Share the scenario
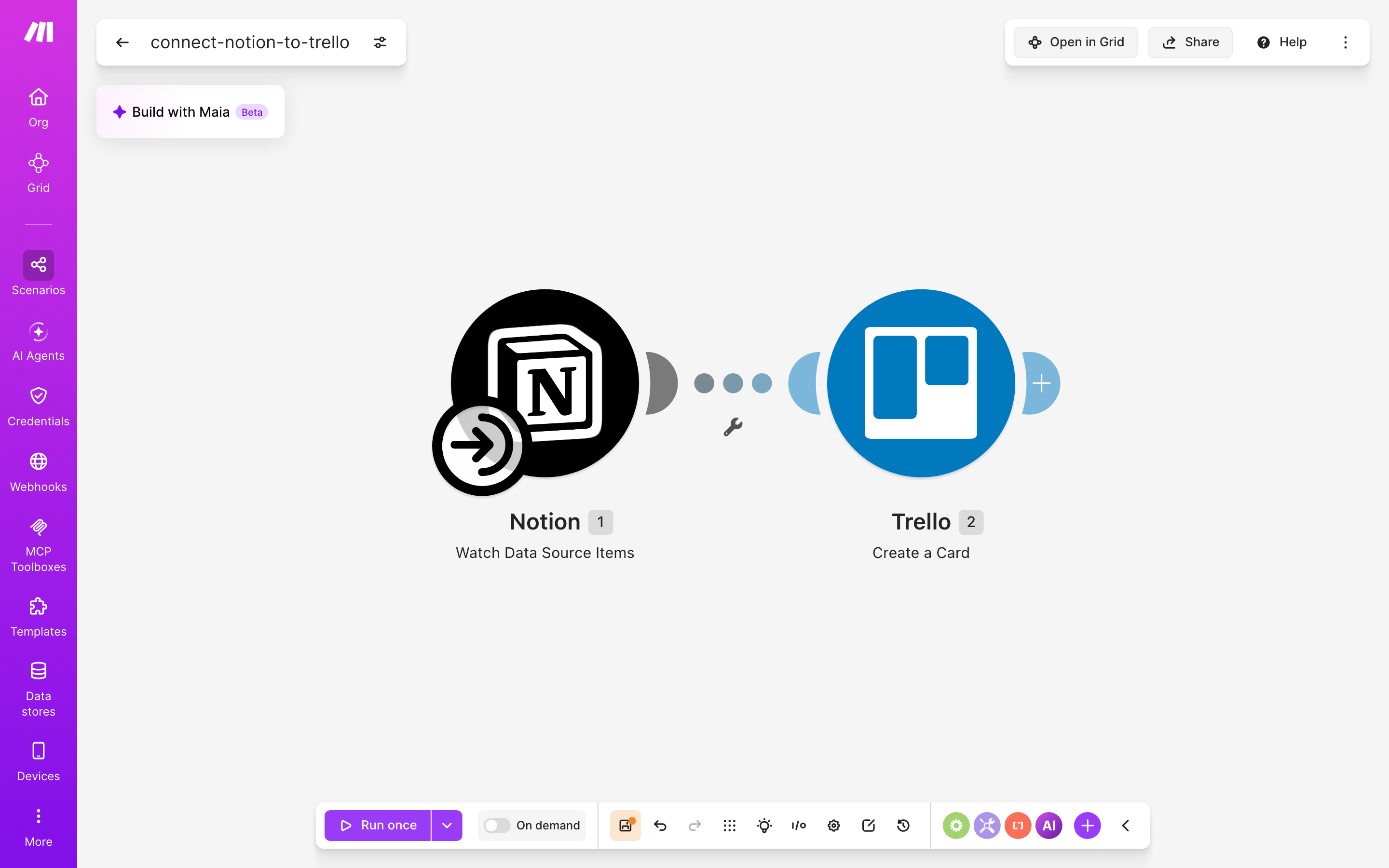This screenshot has height=868, width=1389. [1190, 42]
